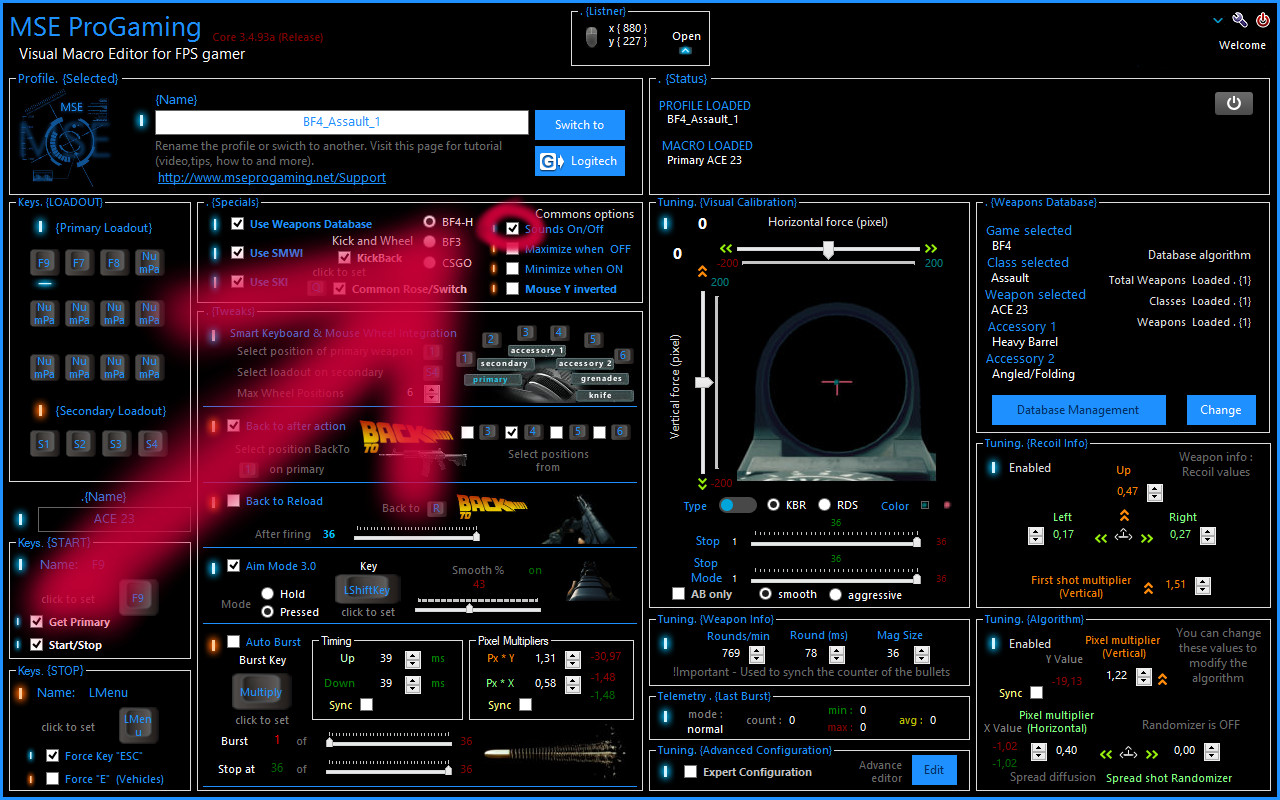Choose Hold aim mode

pos(268,593)
